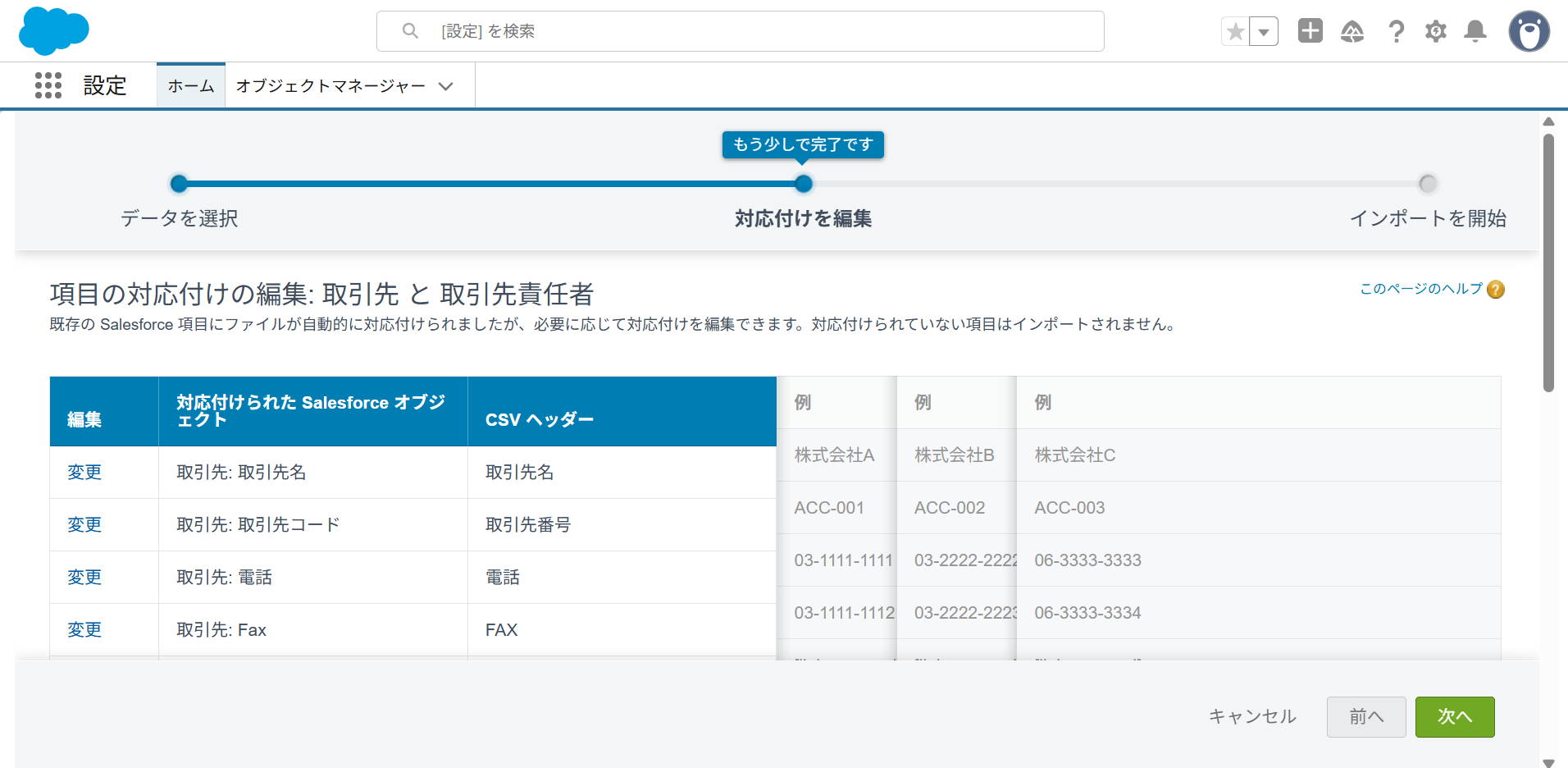Open the App Launcher grid icon

click(x=48, y=85)
